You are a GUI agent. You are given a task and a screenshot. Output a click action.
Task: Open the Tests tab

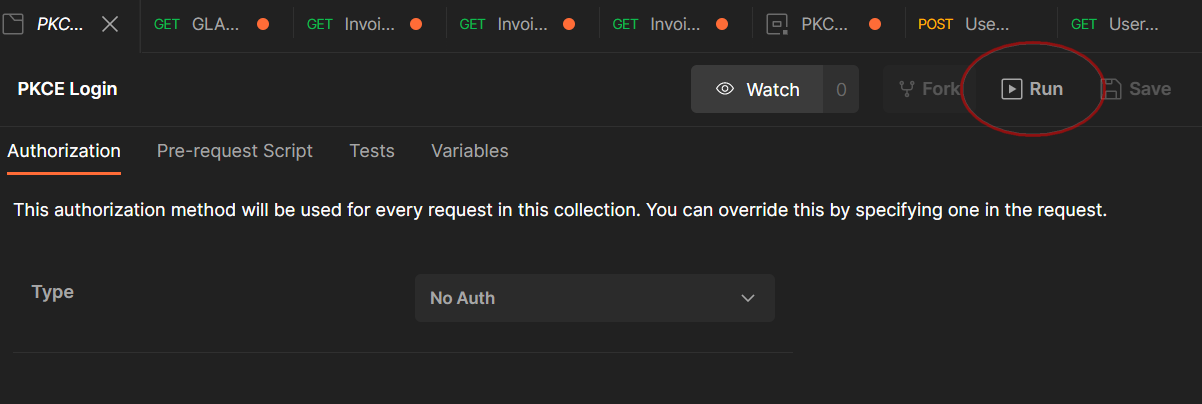pos(372,151)
